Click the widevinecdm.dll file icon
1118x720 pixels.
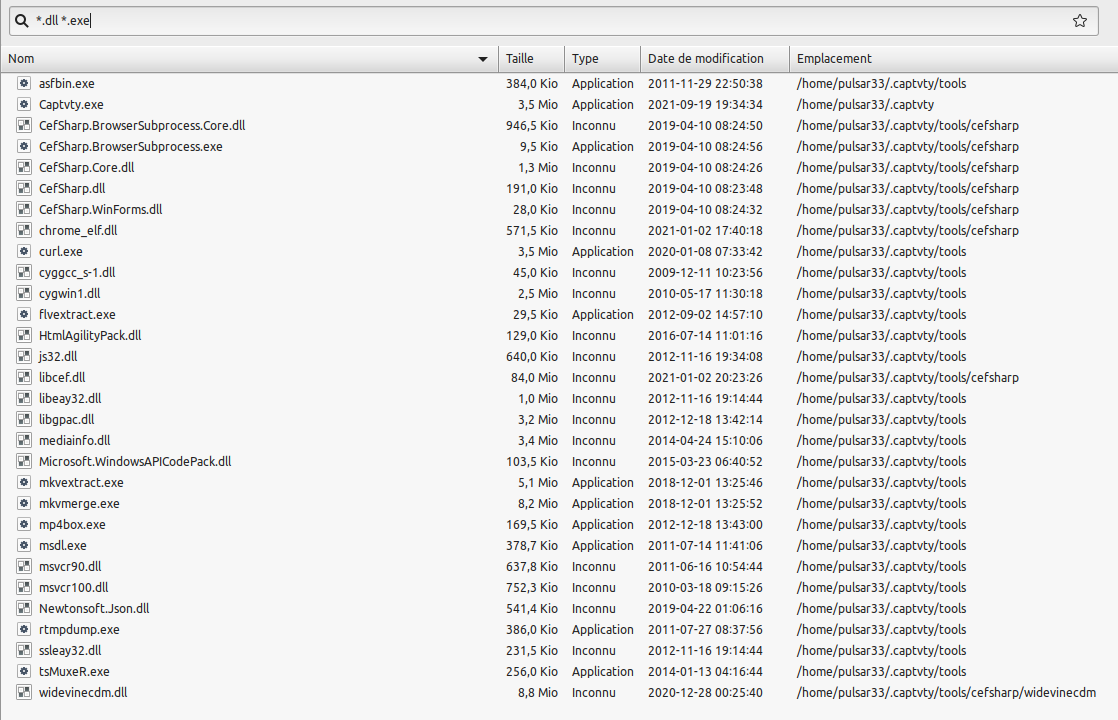24,692
